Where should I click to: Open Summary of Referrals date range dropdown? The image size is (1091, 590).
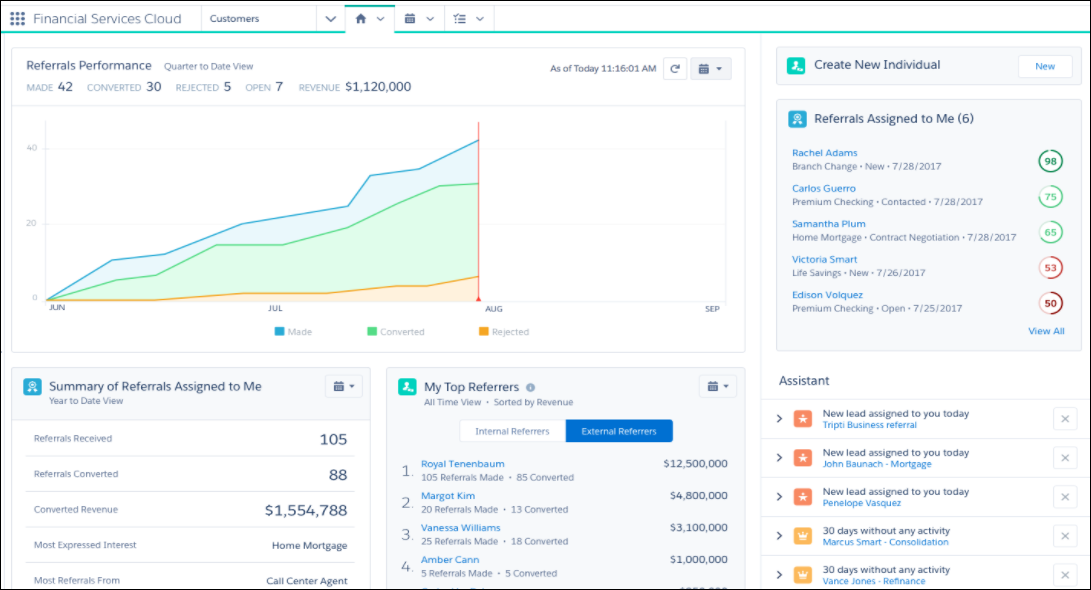[x=344, y=386]
